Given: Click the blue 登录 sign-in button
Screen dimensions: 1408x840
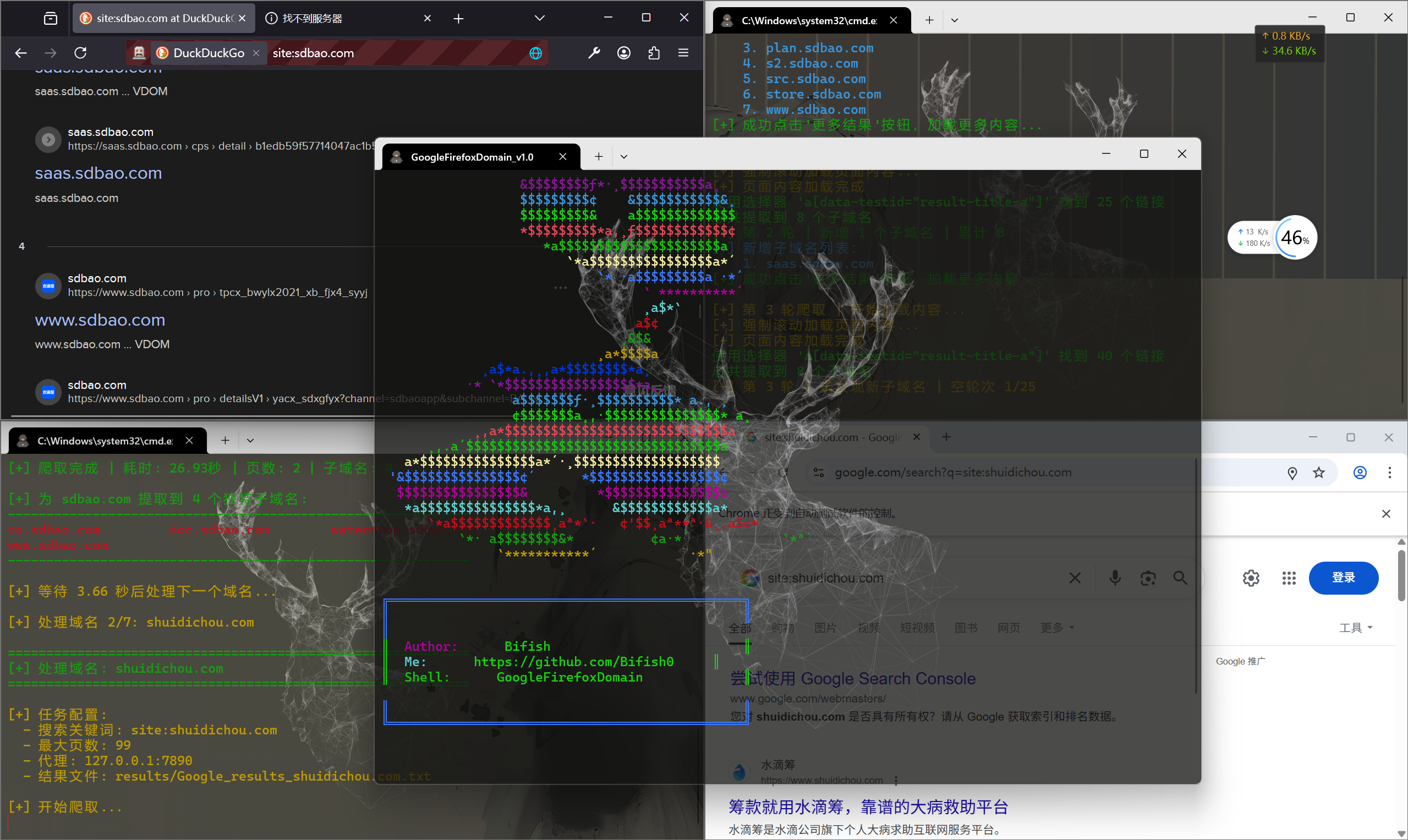Looking at the screenshot, I should pyautogui.click(x=1343, y=578).
